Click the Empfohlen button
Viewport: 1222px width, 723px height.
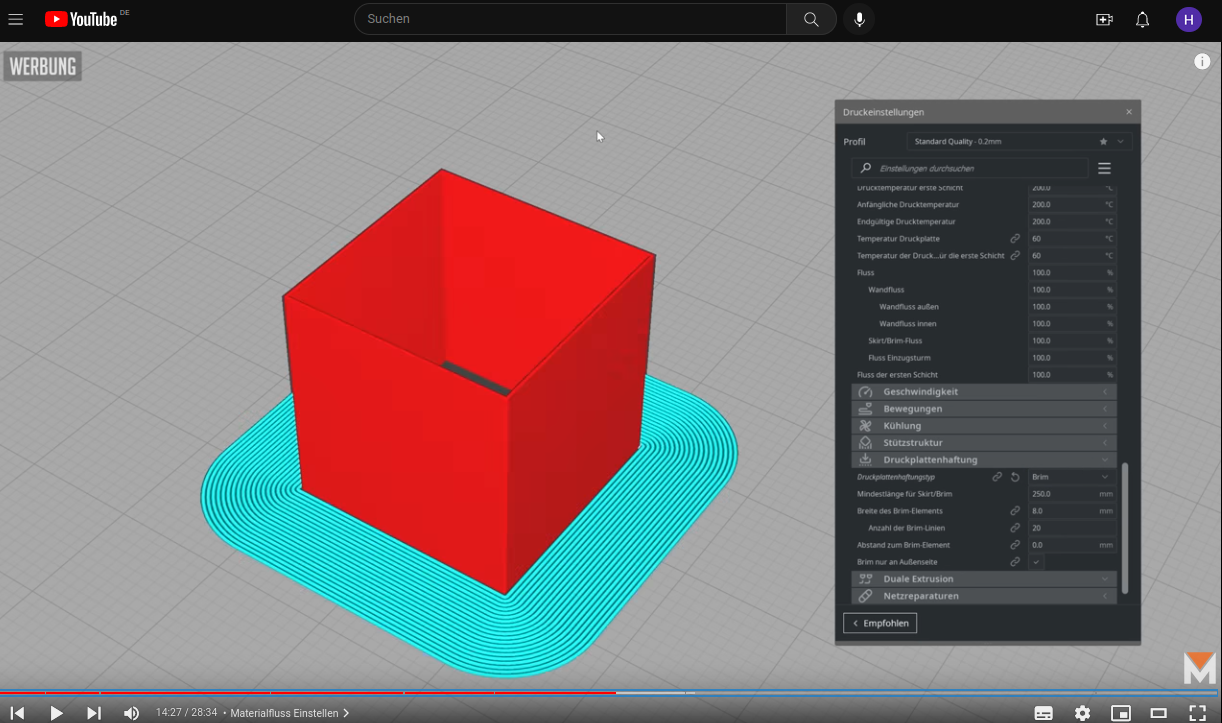pyautogui.click(x=880, y=623)
